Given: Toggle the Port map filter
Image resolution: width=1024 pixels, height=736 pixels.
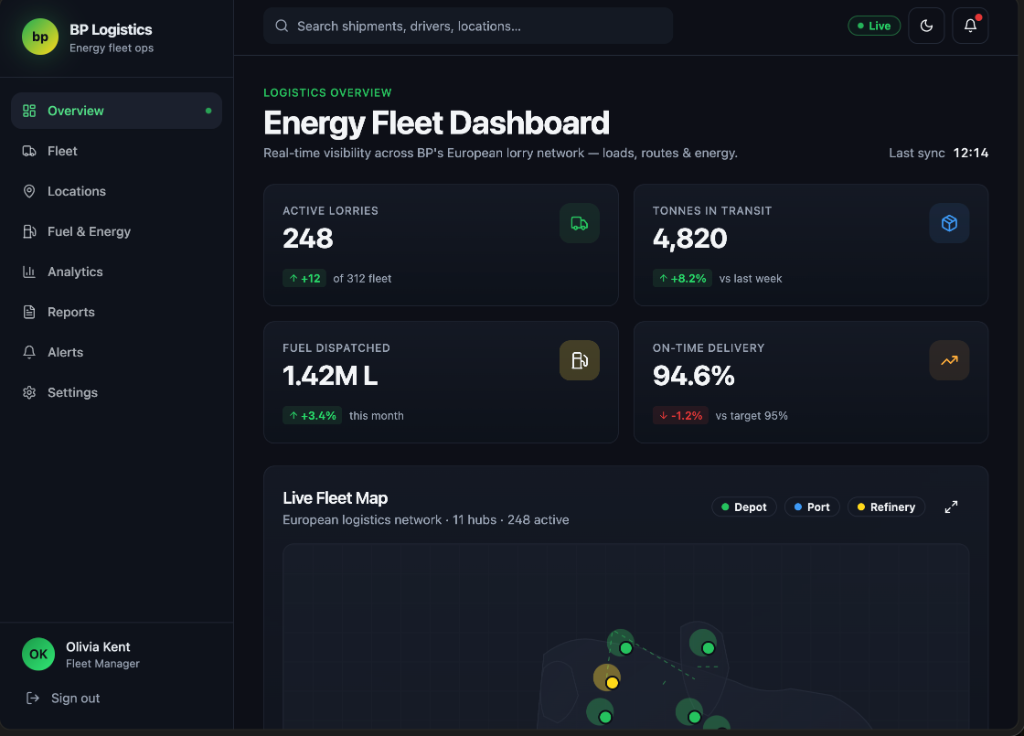Looking at the screenshot, I should coord(812,507).
